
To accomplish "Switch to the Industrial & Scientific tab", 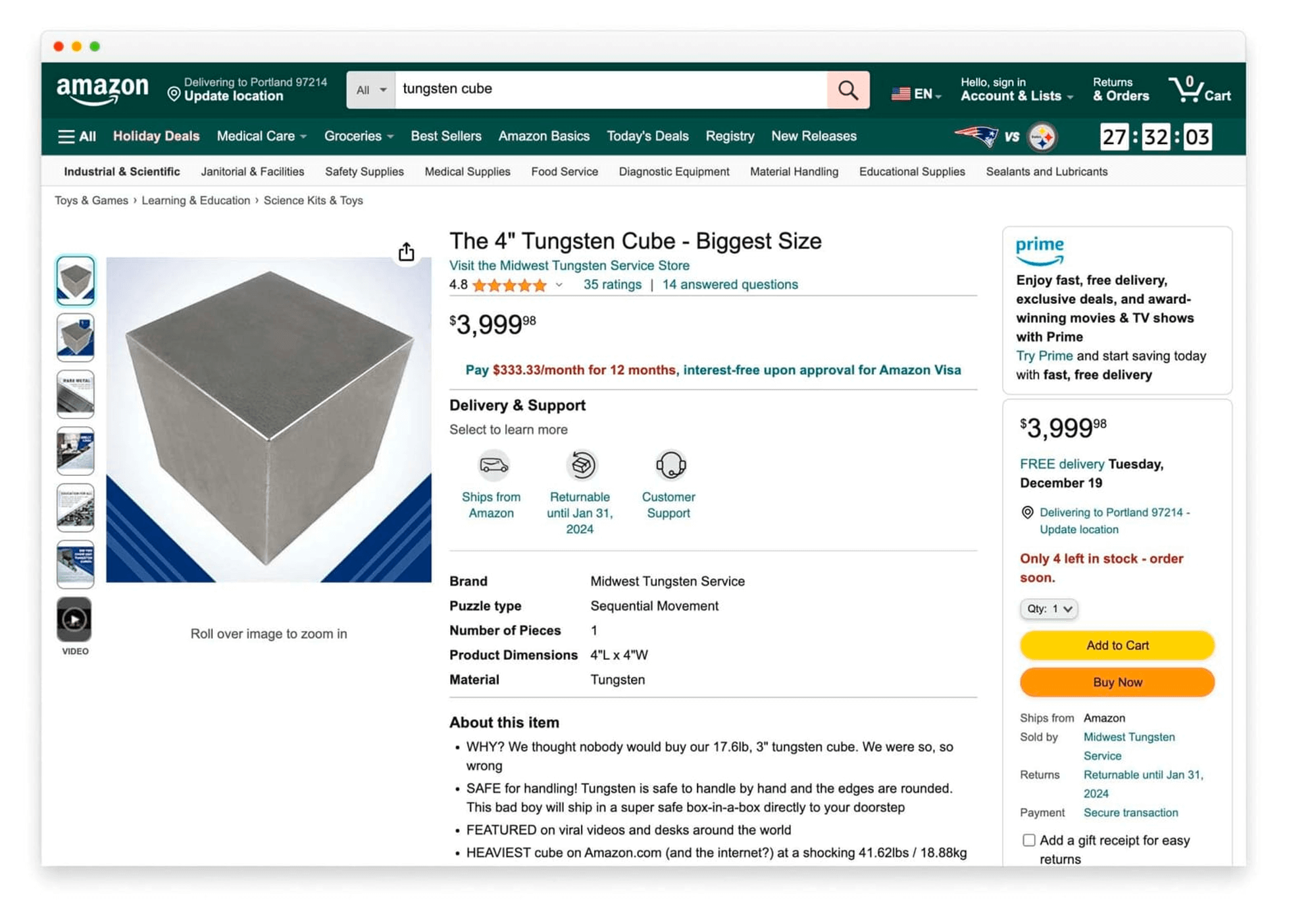I will (x=121, y=171).
